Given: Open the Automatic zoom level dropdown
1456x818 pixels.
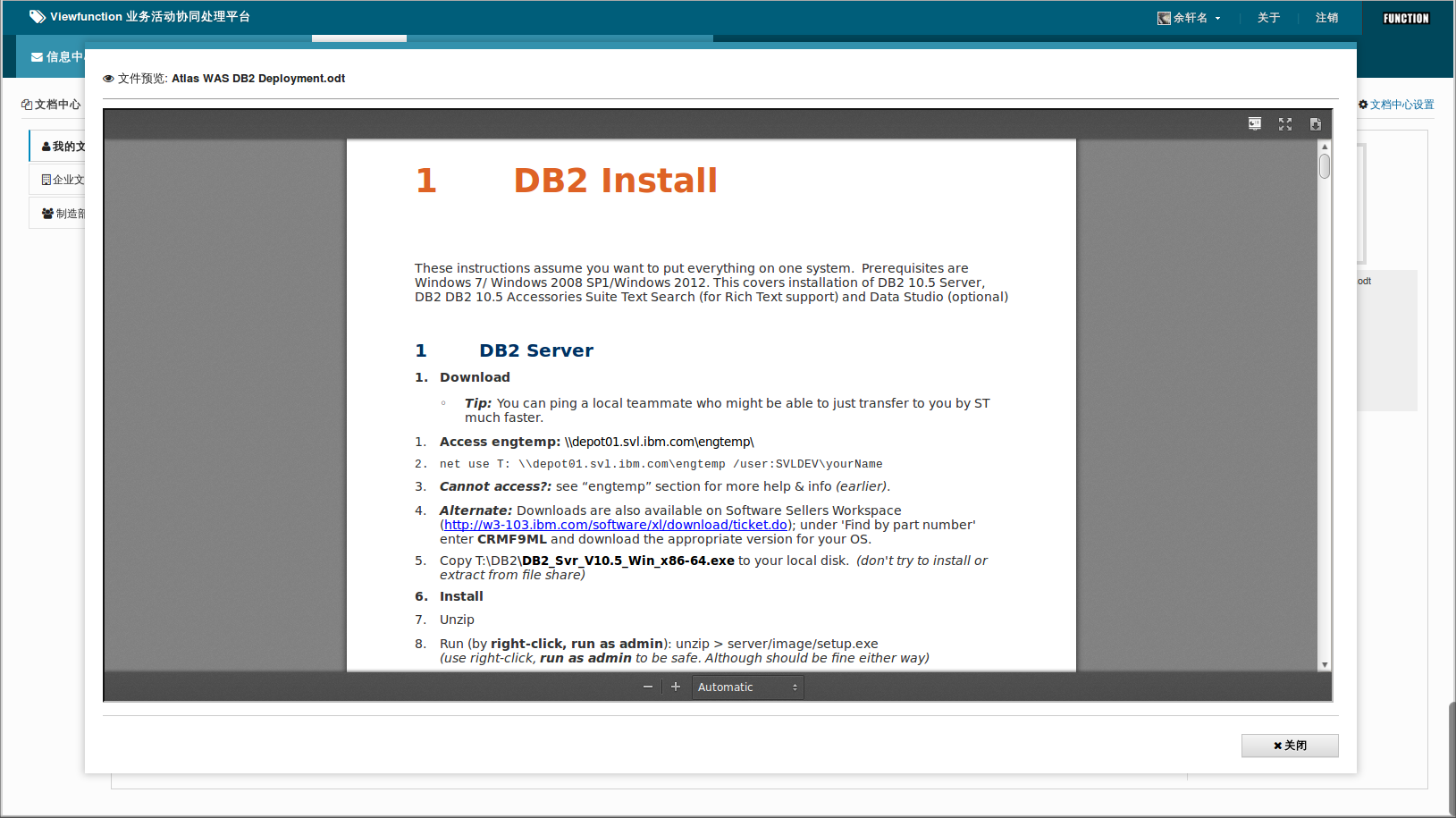Looking at the screenshot, I should (x=748, y=687).
